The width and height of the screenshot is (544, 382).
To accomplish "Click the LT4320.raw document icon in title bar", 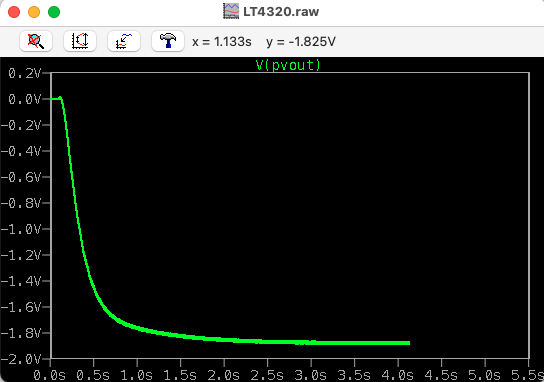I will tap(231, 11).
